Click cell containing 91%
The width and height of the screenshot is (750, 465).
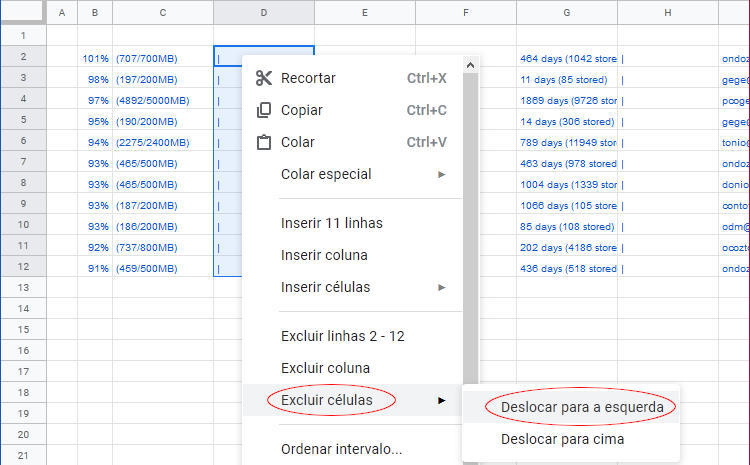tap(95, 268)
